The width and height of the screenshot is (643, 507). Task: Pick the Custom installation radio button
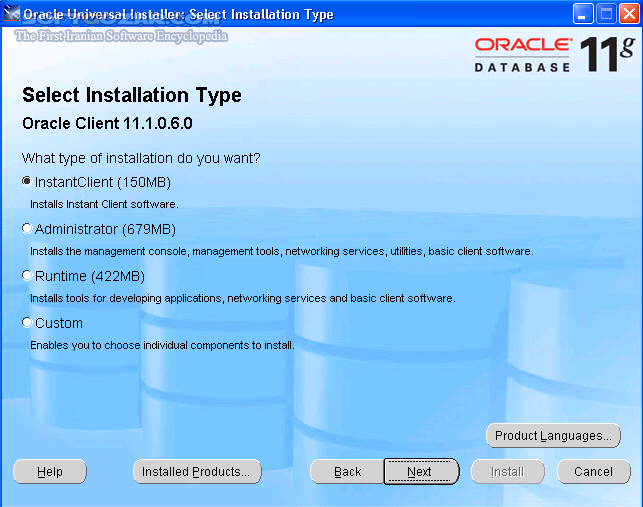tap(27, 323)
